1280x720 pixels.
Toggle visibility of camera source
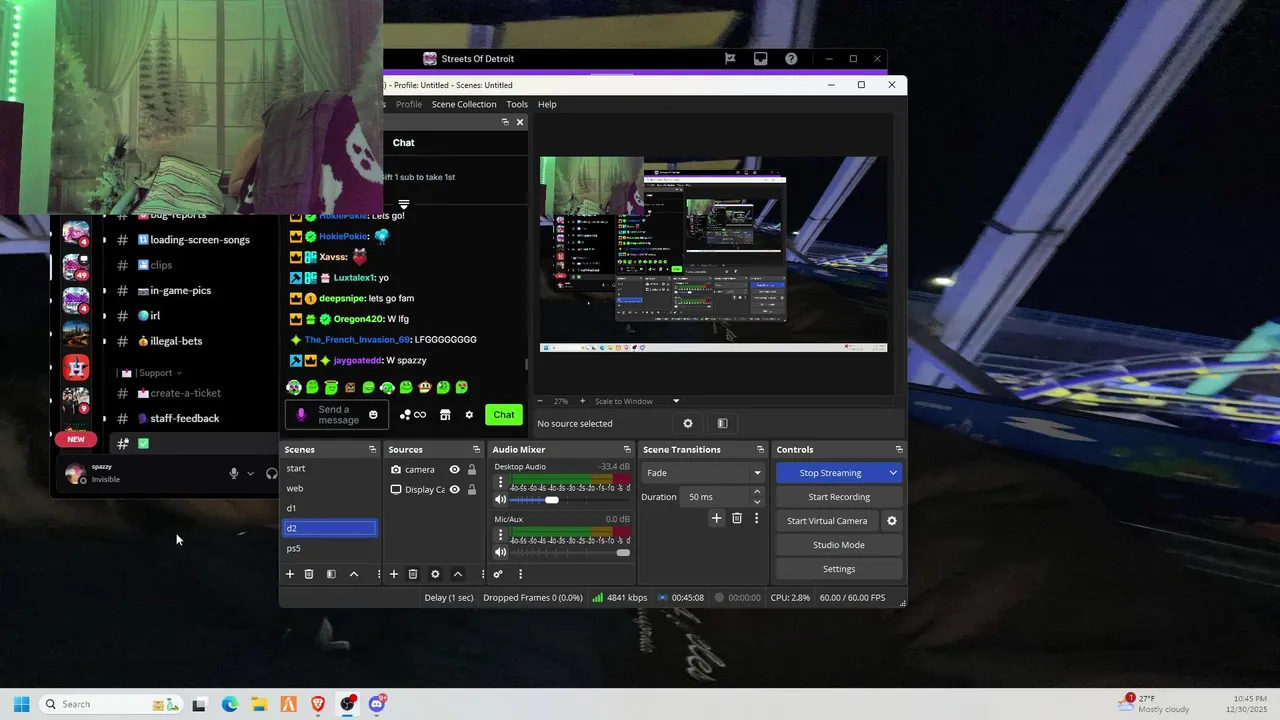click(454, 470)
